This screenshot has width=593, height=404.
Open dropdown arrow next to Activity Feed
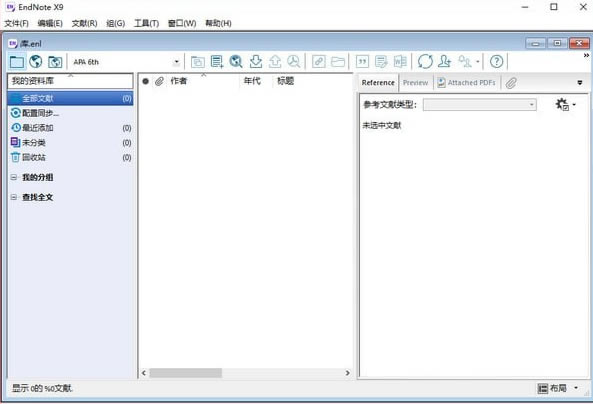click(478, 62)
